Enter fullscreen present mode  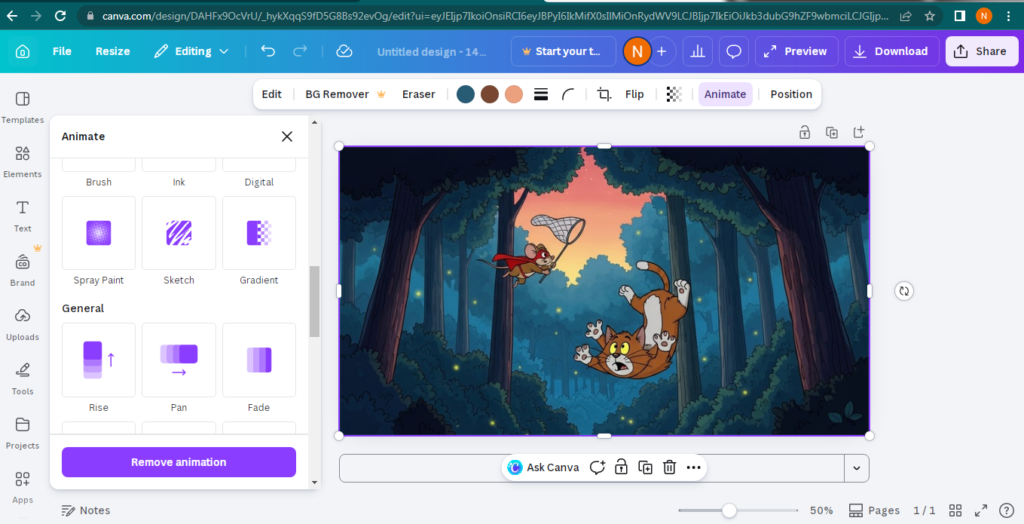pyautogui.click(x=981, y=510)
